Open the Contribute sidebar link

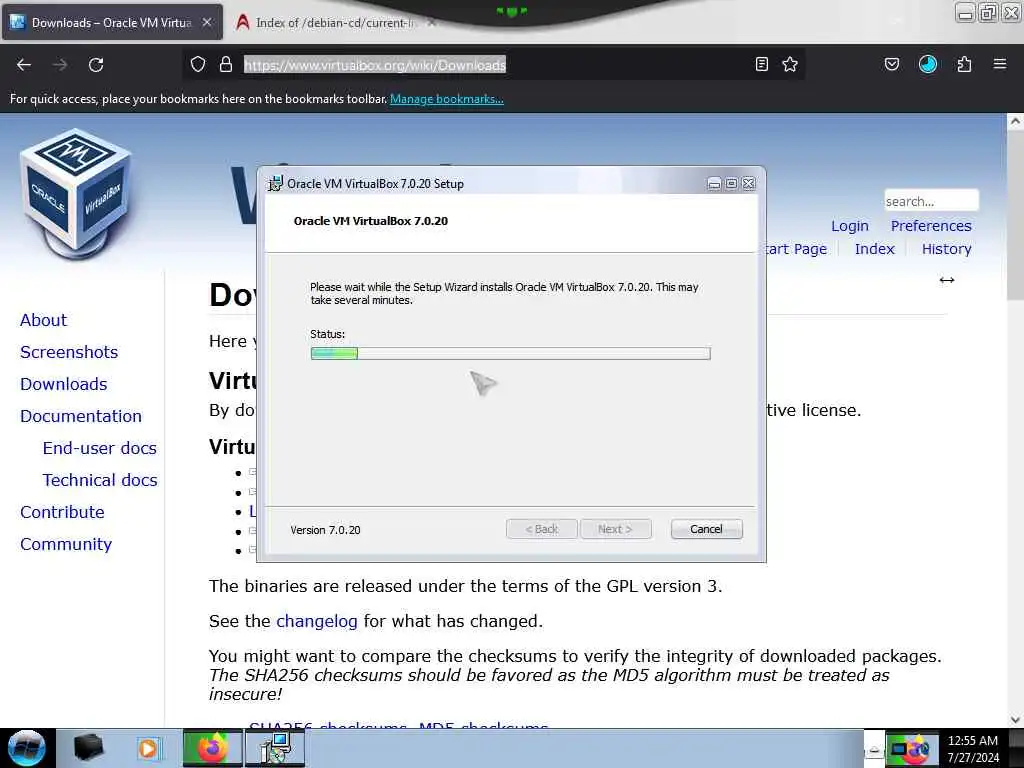tap(62, 512)
